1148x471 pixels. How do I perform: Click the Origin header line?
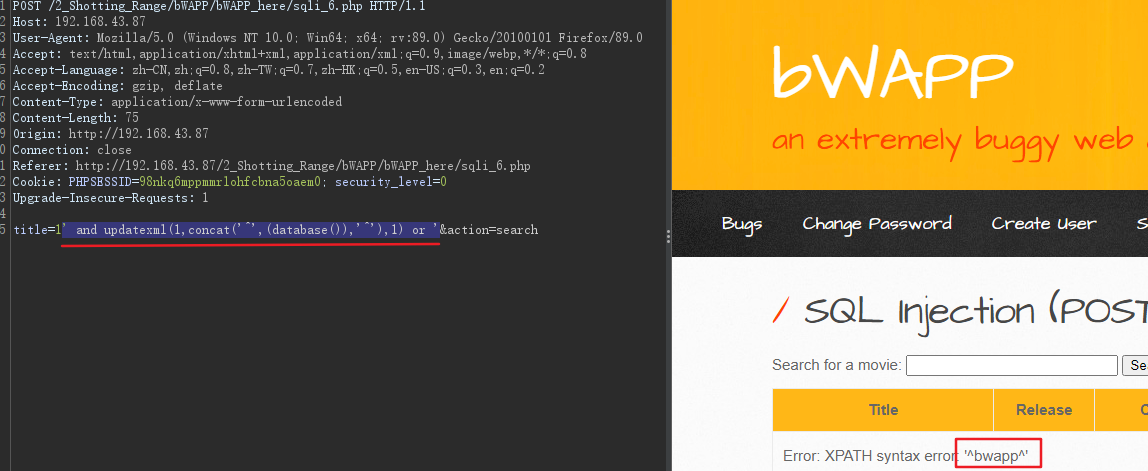(111, 134)
